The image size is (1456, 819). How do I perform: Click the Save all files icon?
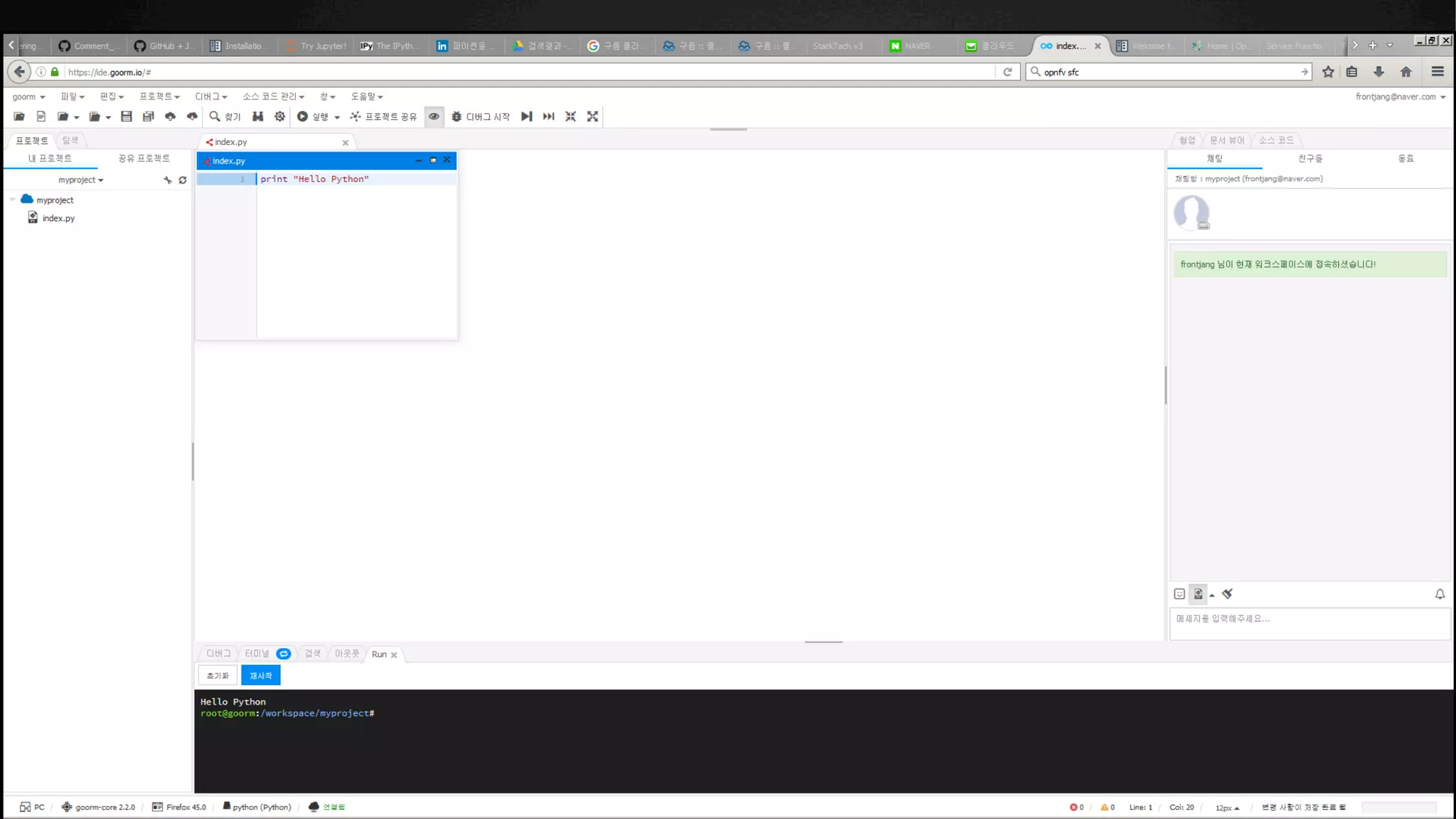tap(148, 117)
